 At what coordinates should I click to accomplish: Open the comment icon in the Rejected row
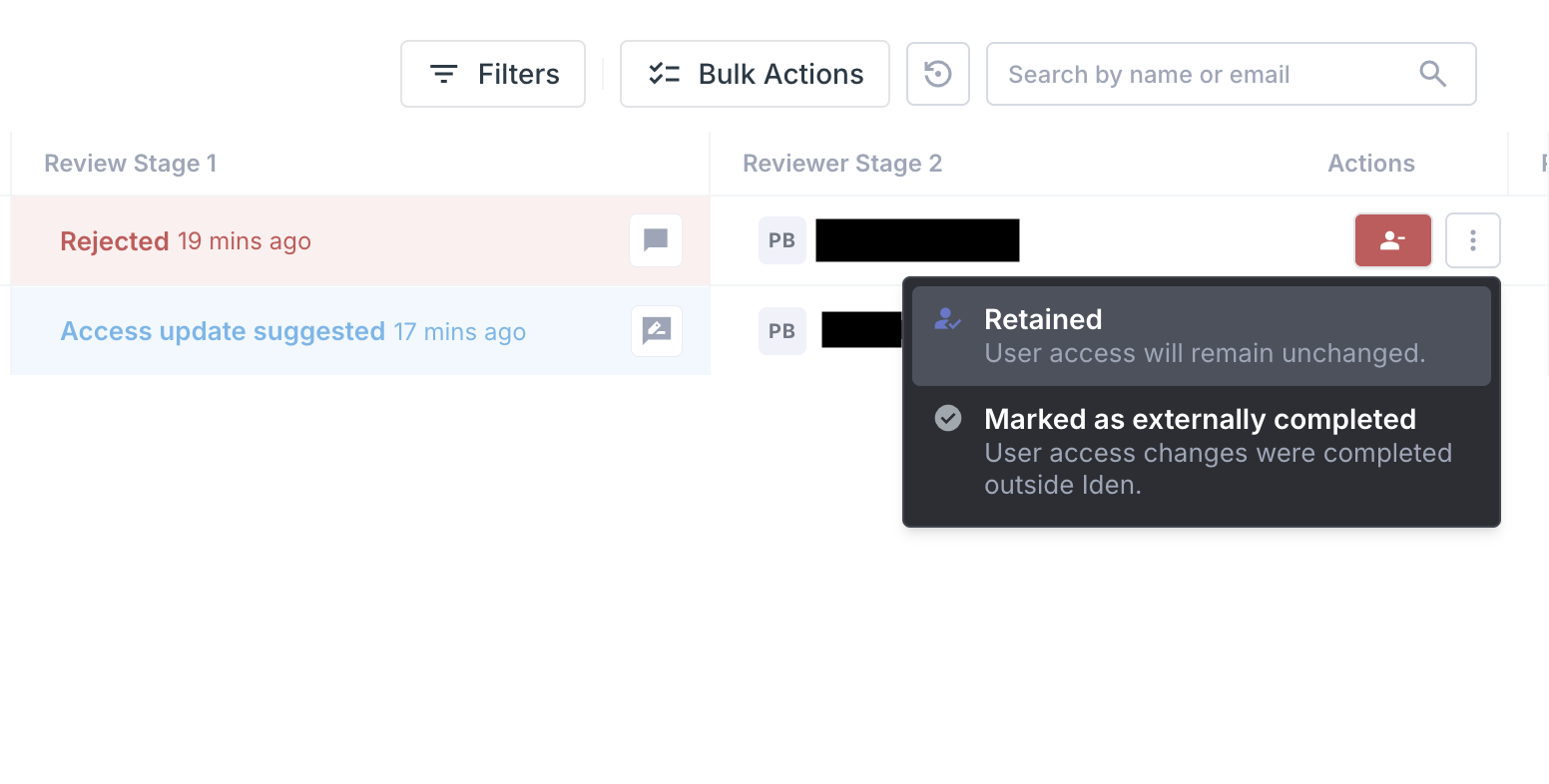tap(656, 240)
